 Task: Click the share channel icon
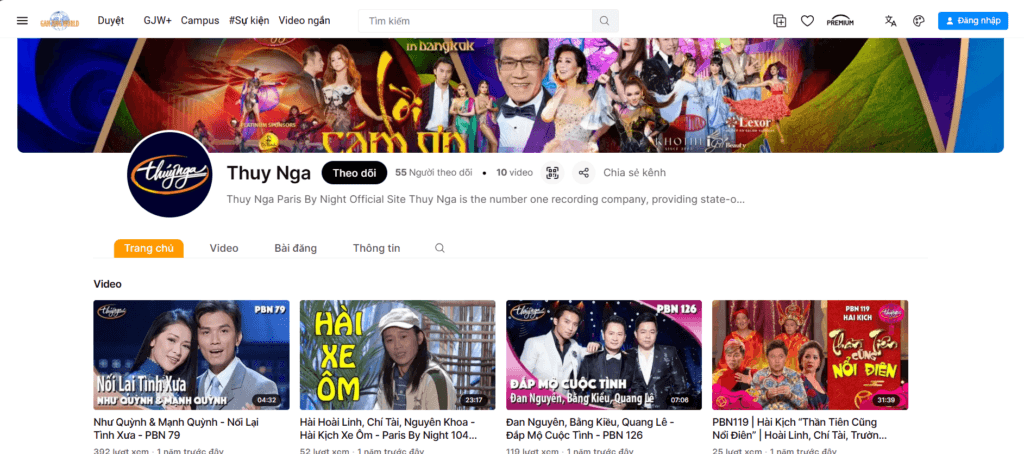(584, 173)
